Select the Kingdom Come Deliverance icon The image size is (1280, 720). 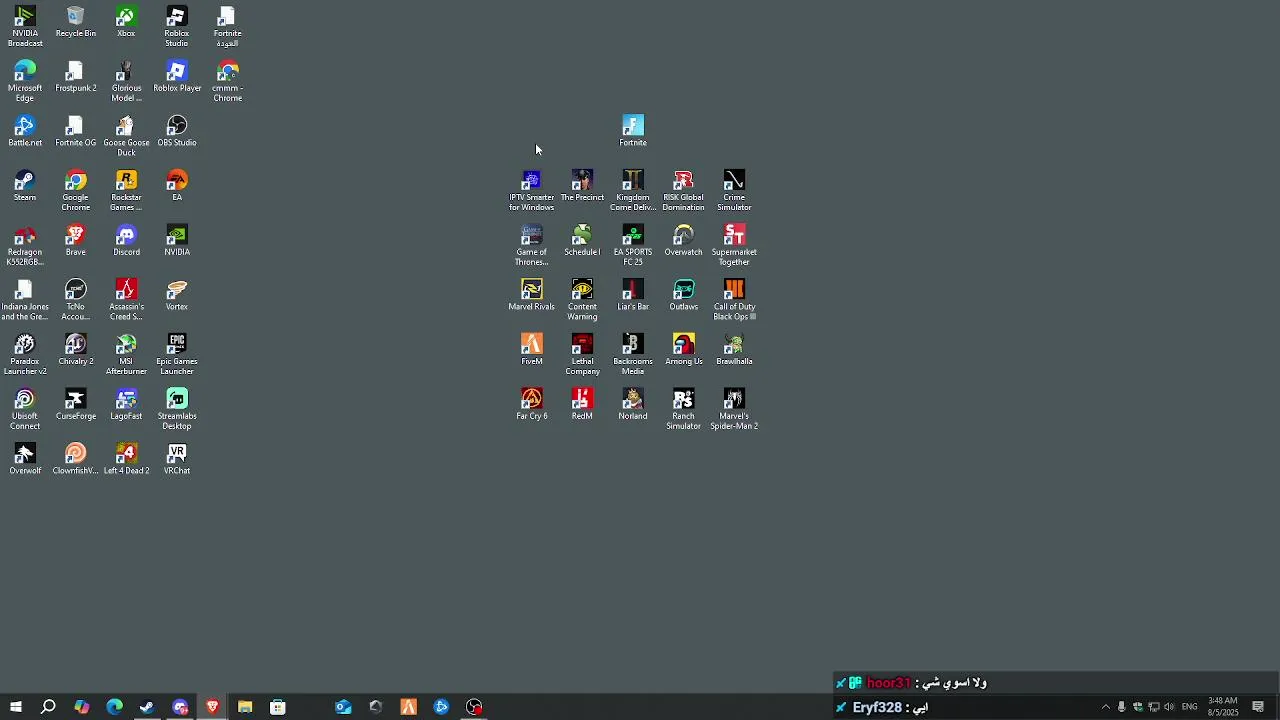633,190
